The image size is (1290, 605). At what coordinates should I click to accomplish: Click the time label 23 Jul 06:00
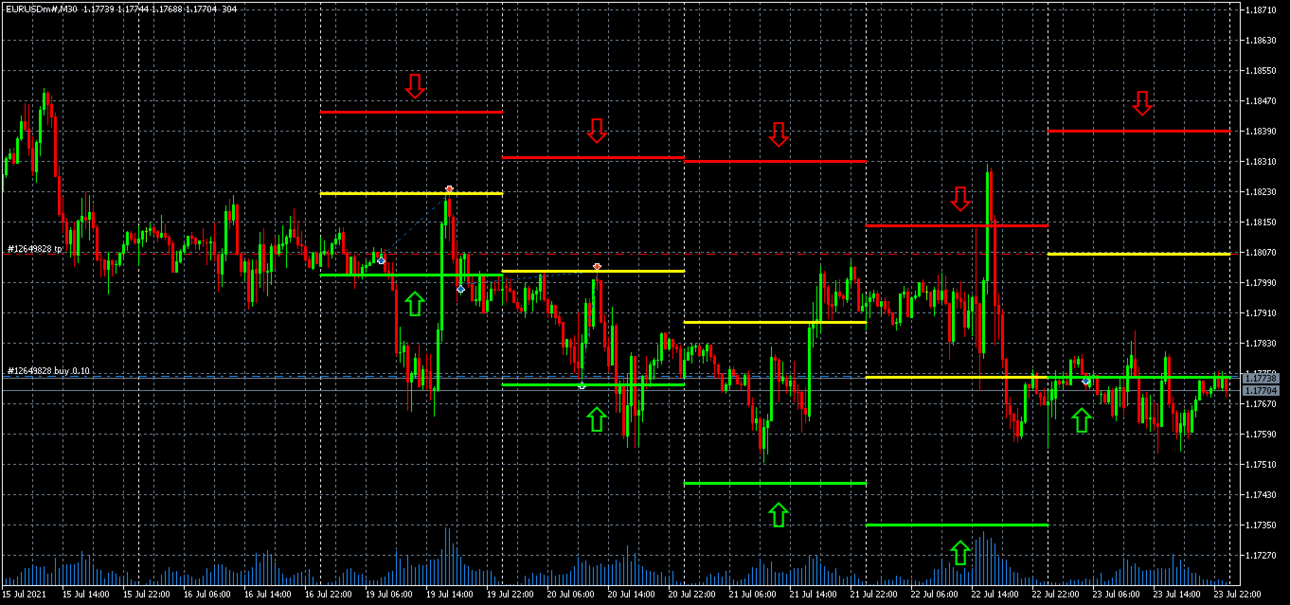pyautogui.click(x=1116, y=595)
